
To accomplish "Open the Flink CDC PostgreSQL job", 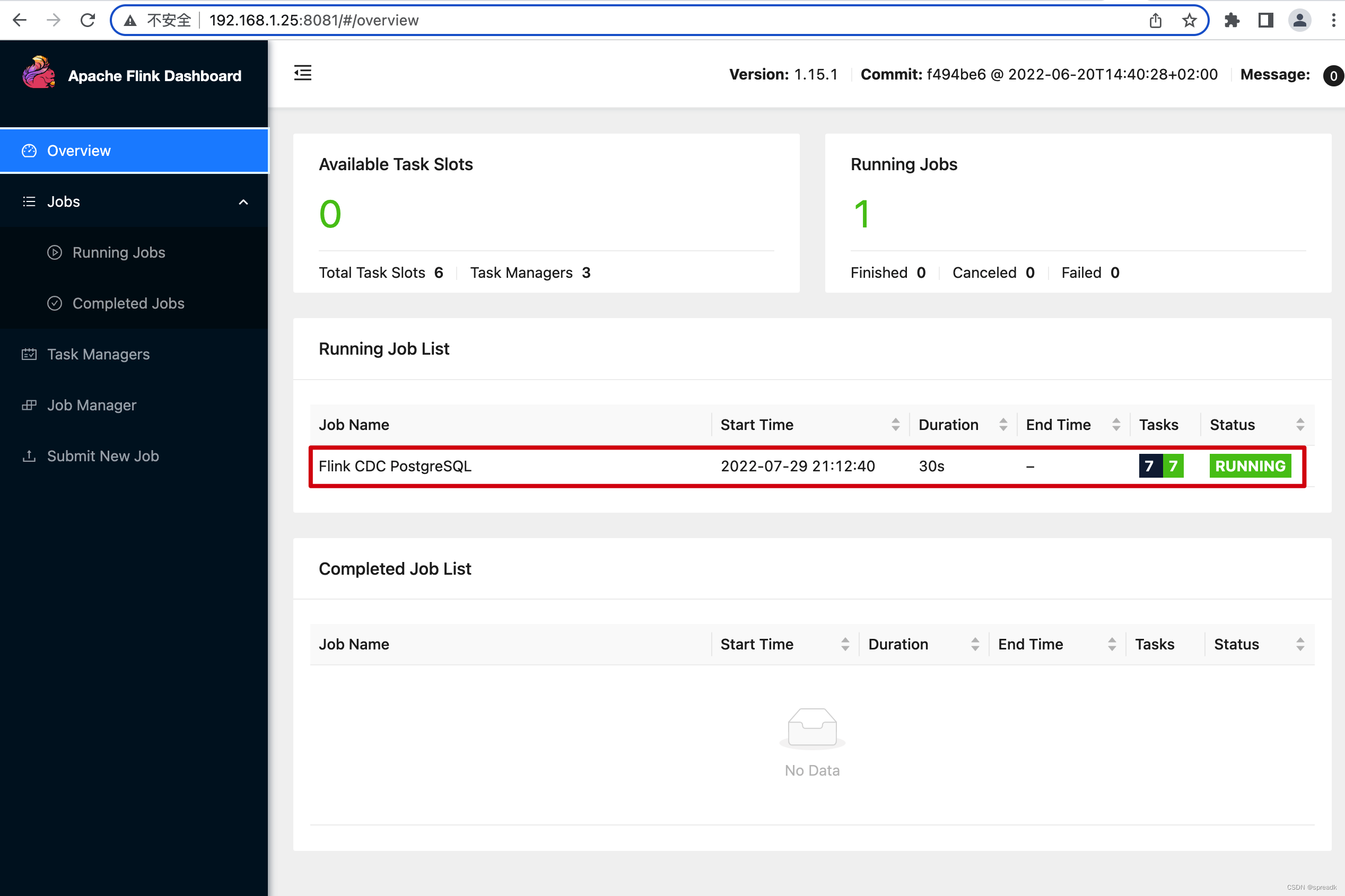I will click(395, 466).
